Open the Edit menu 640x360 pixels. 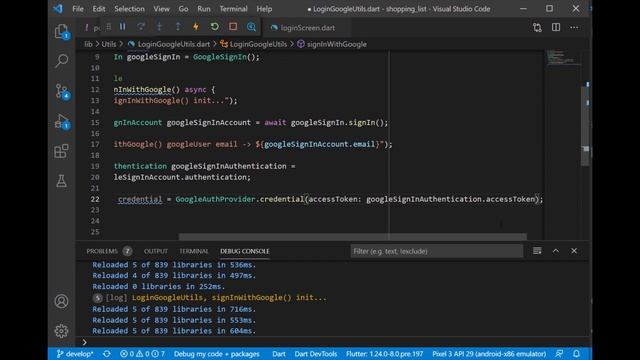coord(99,9)
